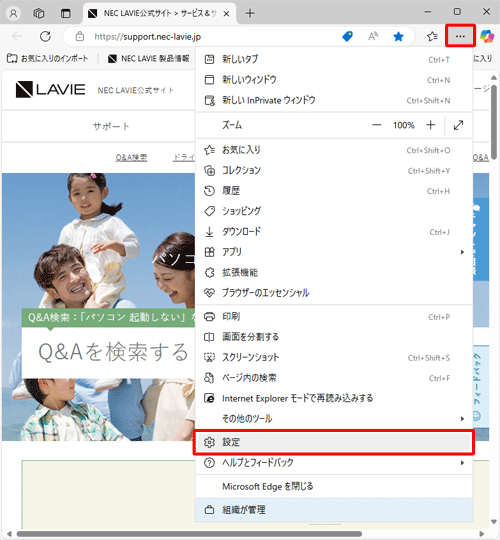
Task: Open the workspaces icon
Action: point(39,13)
